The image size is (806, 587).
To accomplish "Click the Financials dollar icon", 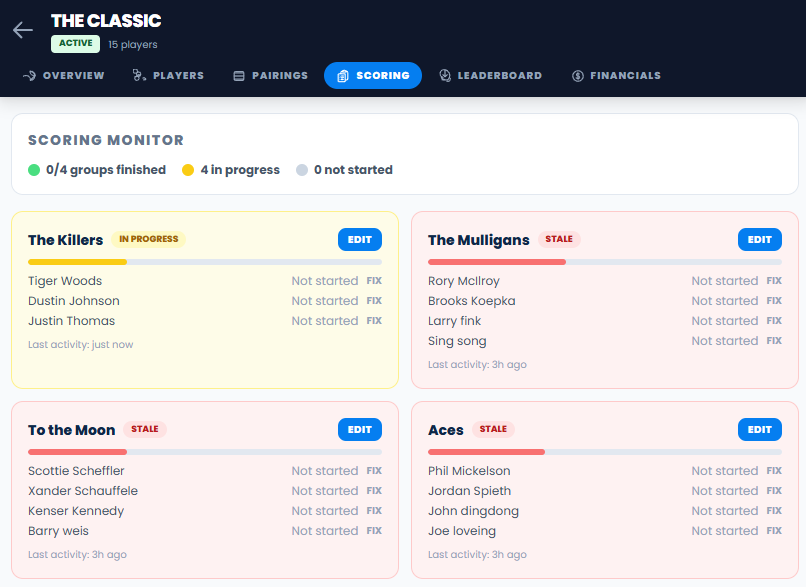I will (576, 75).
